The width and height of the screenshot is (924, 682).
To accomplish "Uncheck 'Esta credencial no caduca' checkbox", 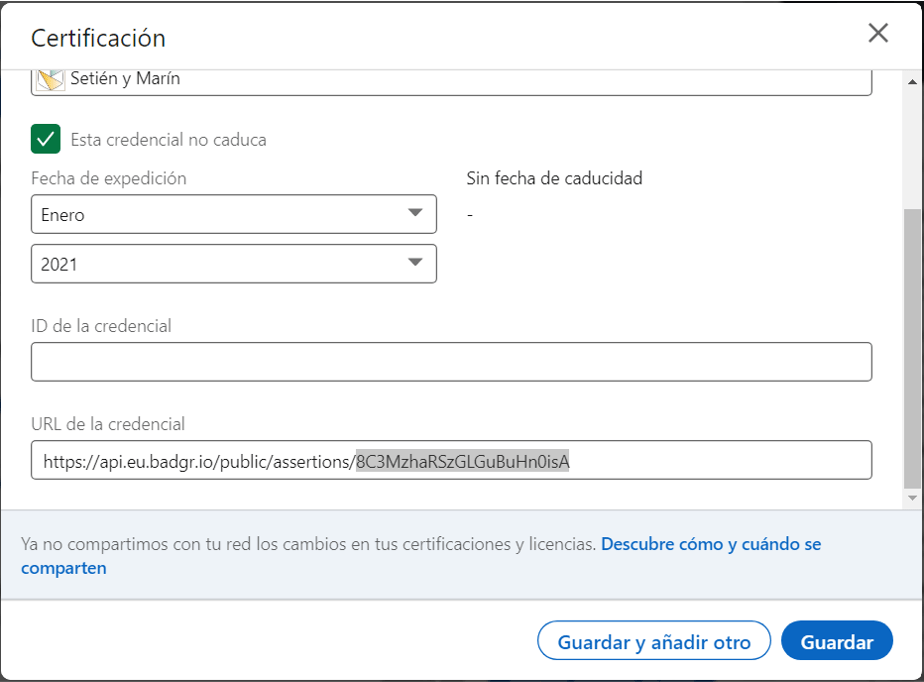I will point(45,139).
